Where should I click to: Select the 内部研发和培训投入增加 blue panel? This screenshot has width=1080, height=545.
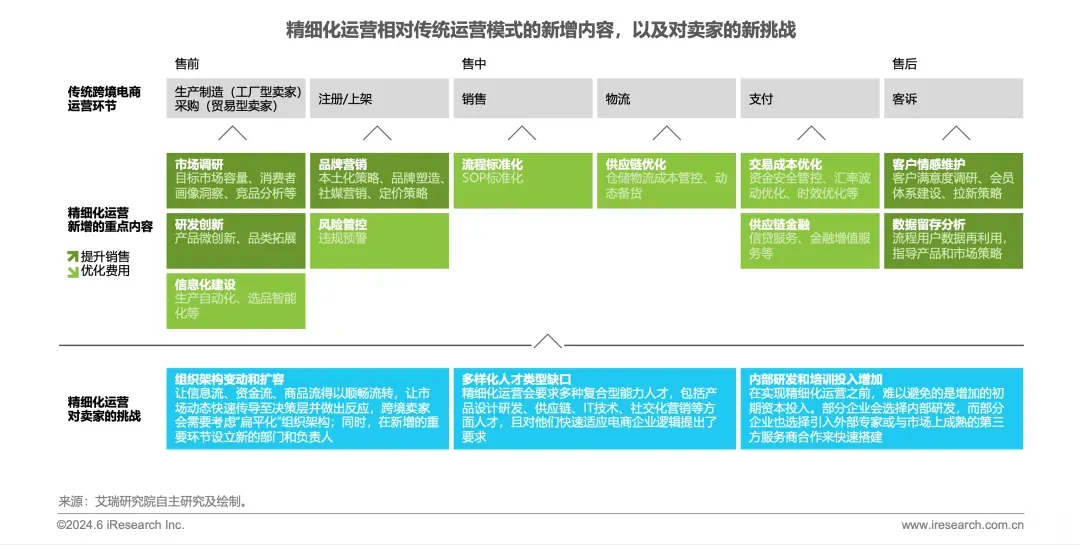882,409
